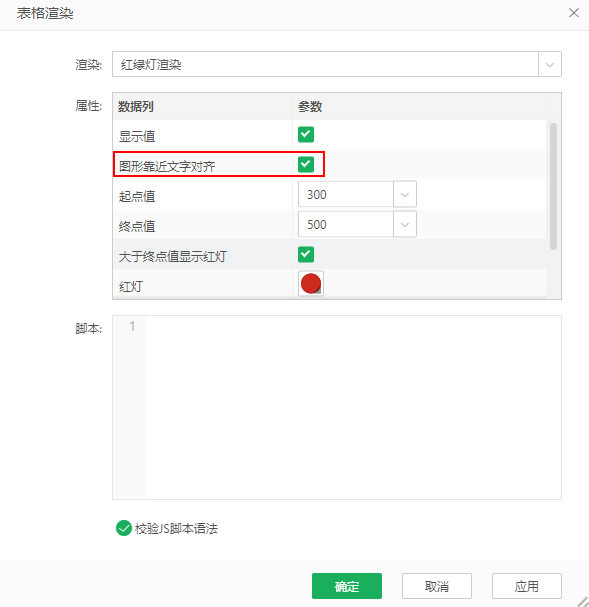The image size is (589, 607).
Task: Click the green 校验JS脚本语法 check icon
Action: point(124,528)
